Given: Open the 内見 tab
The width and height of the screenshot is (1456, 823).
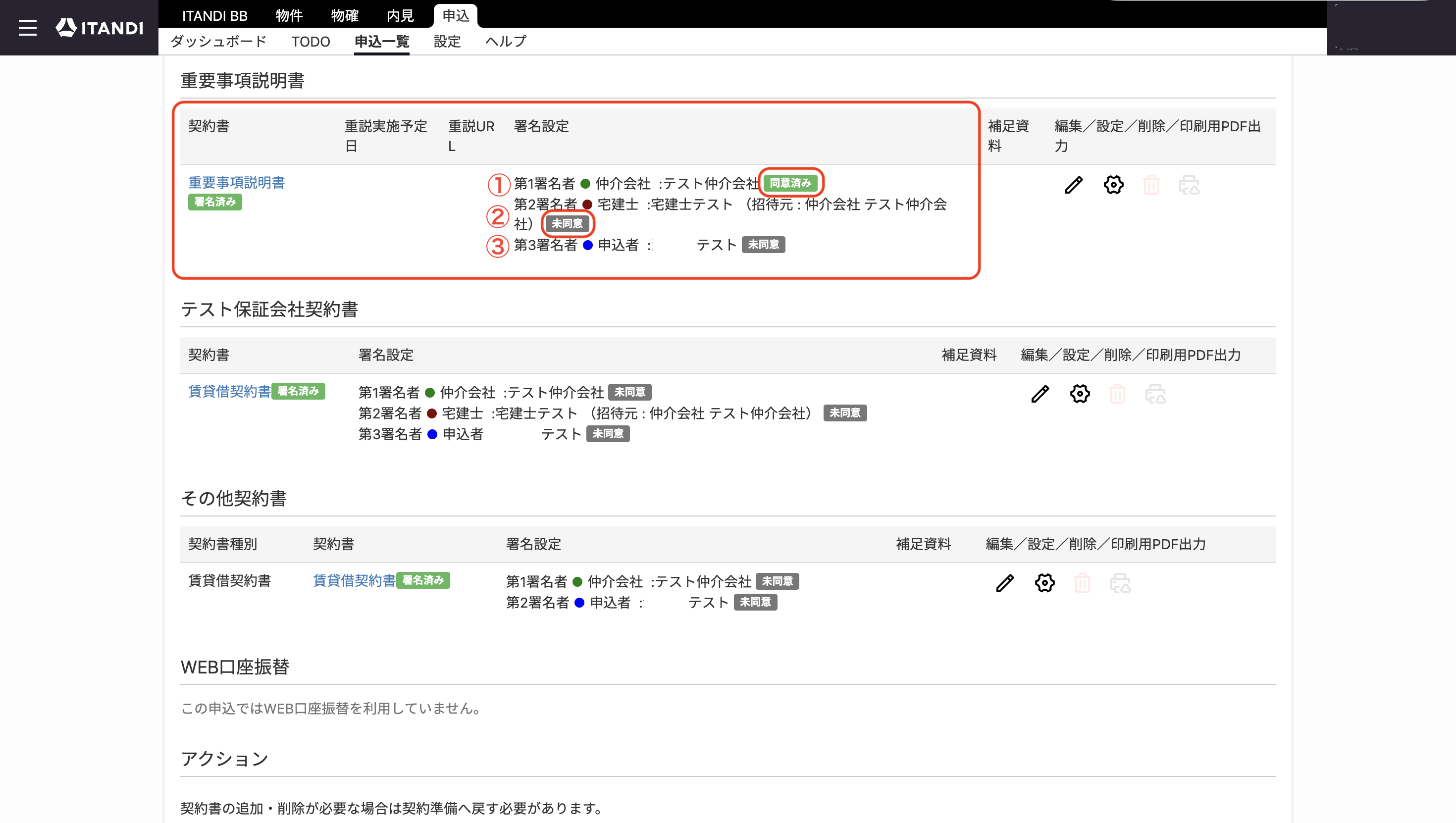Looking at the screenshot, I should point(400,16).
